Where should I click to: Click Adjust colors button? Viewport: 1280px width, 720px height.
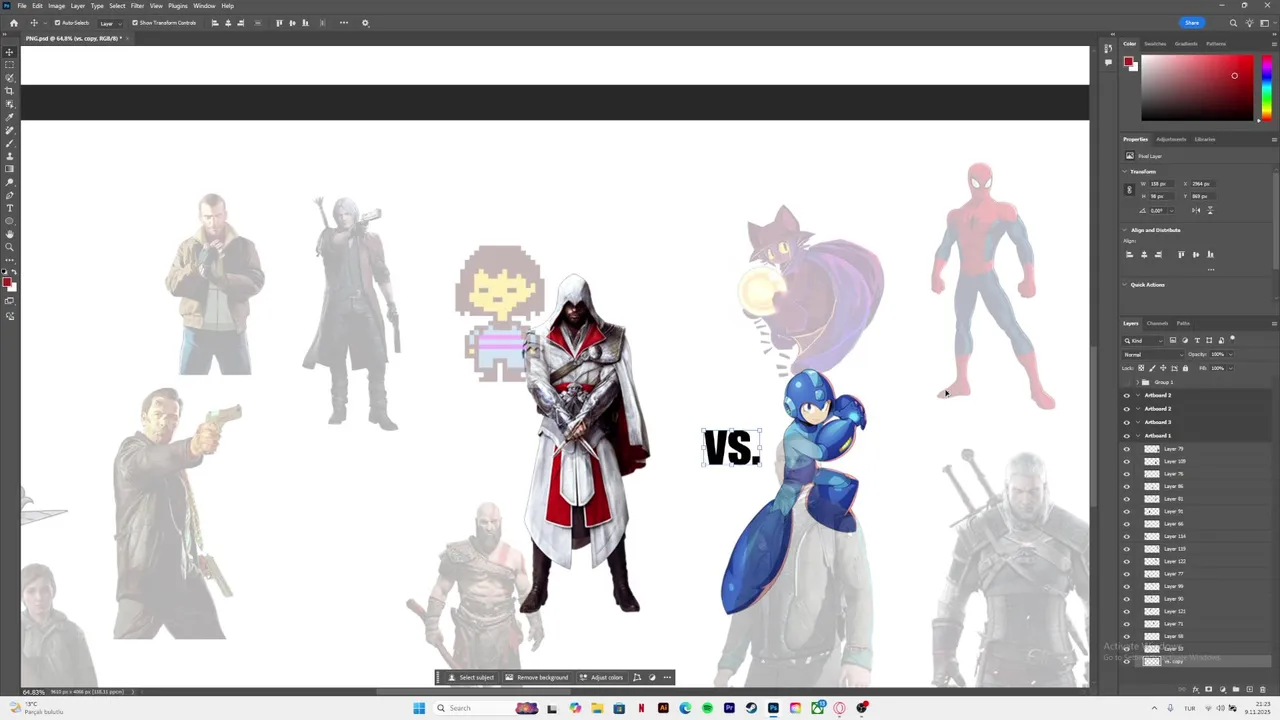pyautogui.click(x=601, y=678)
